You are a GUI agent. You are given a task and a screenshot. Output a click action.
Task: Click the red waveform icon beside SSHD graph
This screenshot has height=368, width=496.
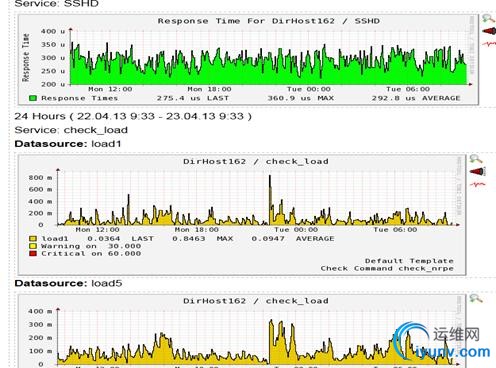(489, 44)
